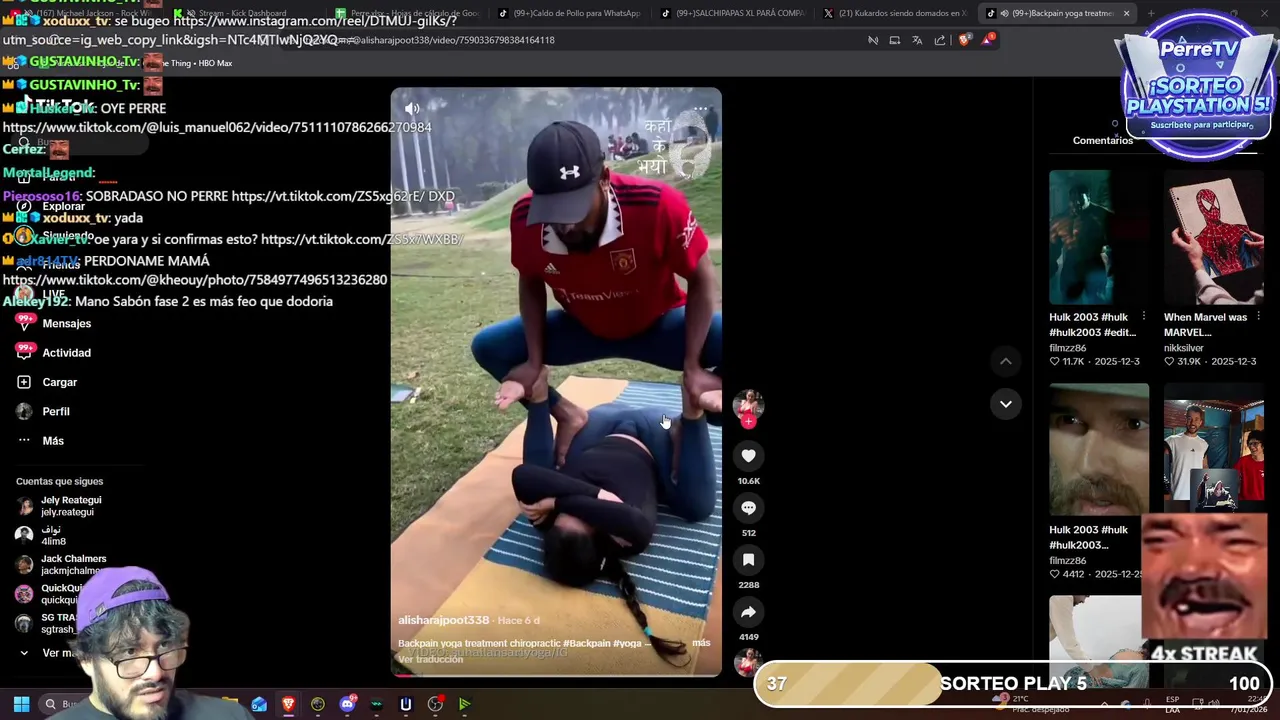
Task: Open Outlook icon in taskbar
Action: coord(259,704)
